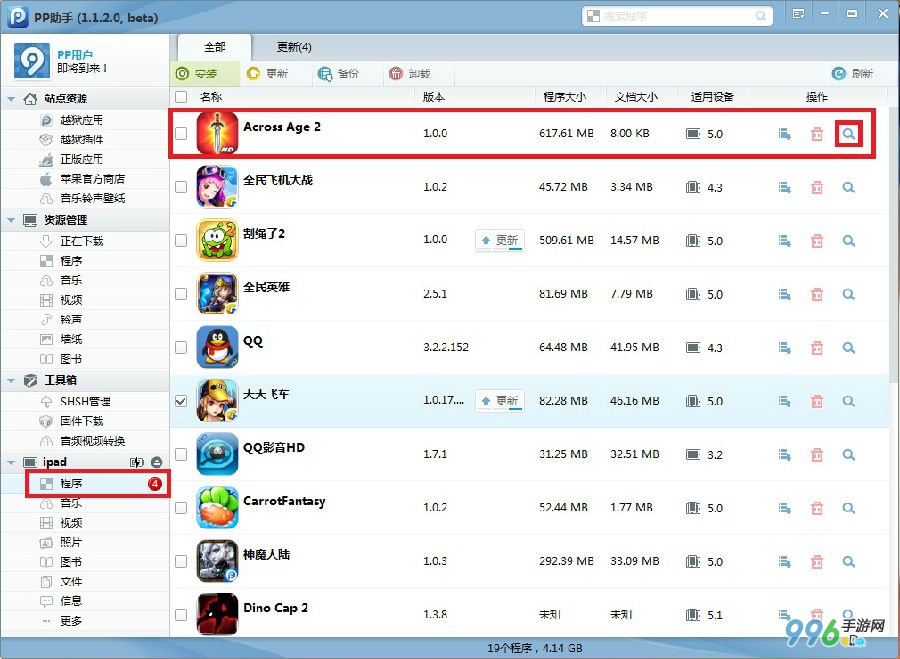
Task: Check the 割绳子2 checkbox
Action: (x=181, y=240)
